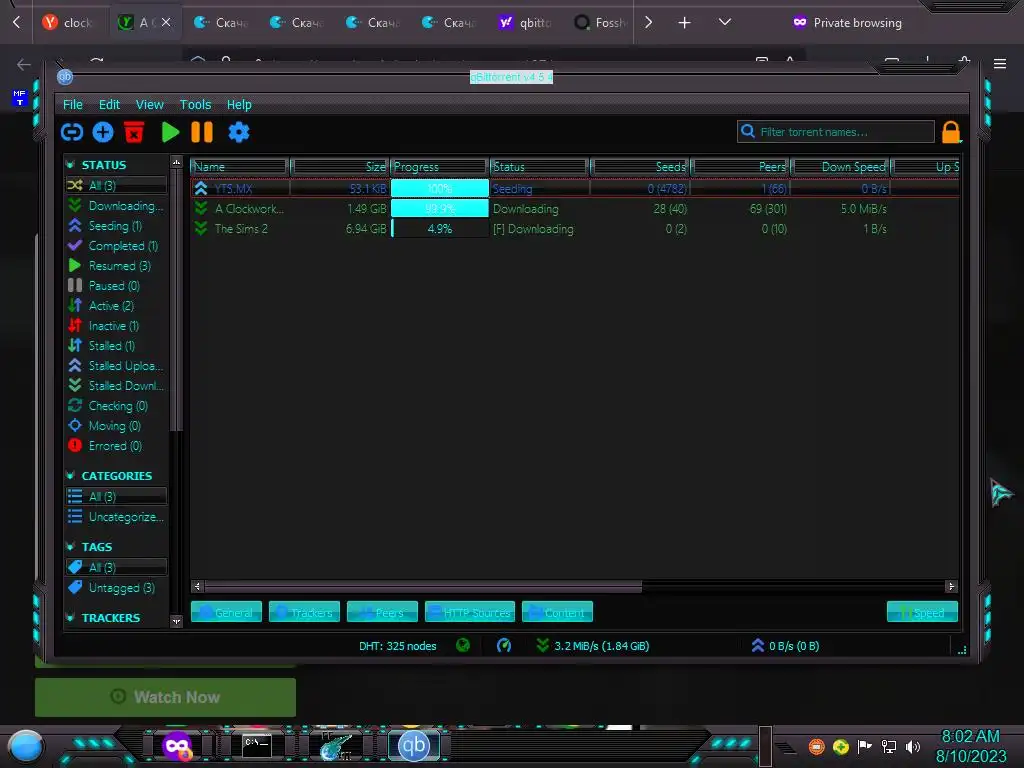Open the Speed graph tab
This screenshot has width=1024, height=768.
[922, 612]
